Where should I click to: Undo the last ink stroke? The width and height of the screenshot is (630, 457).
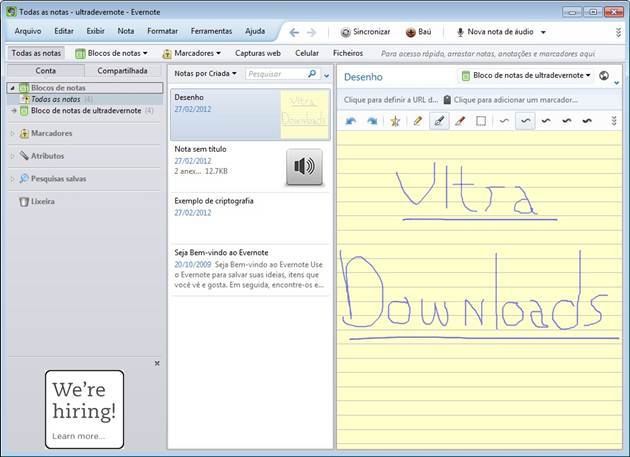[x=351, y=121]
